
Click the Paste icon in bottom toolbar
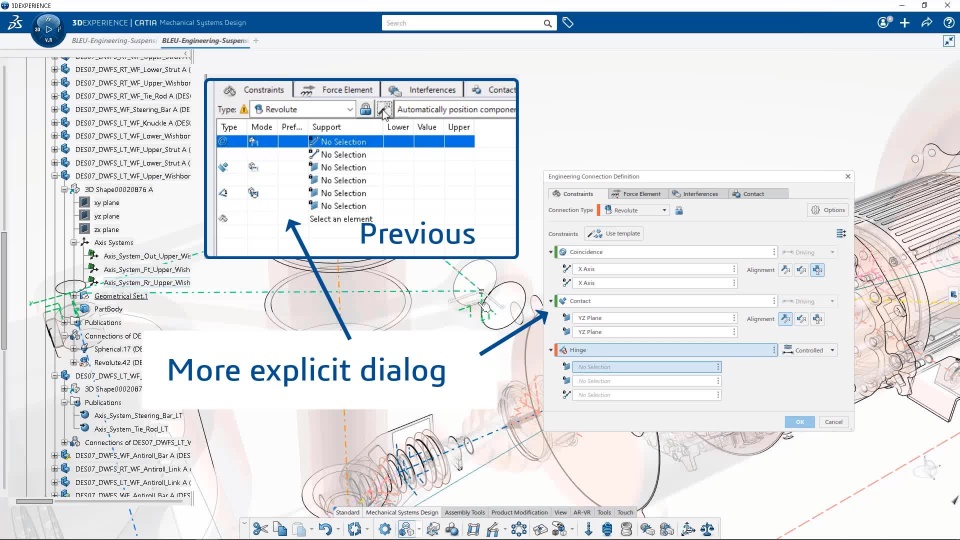pos(299,529)
